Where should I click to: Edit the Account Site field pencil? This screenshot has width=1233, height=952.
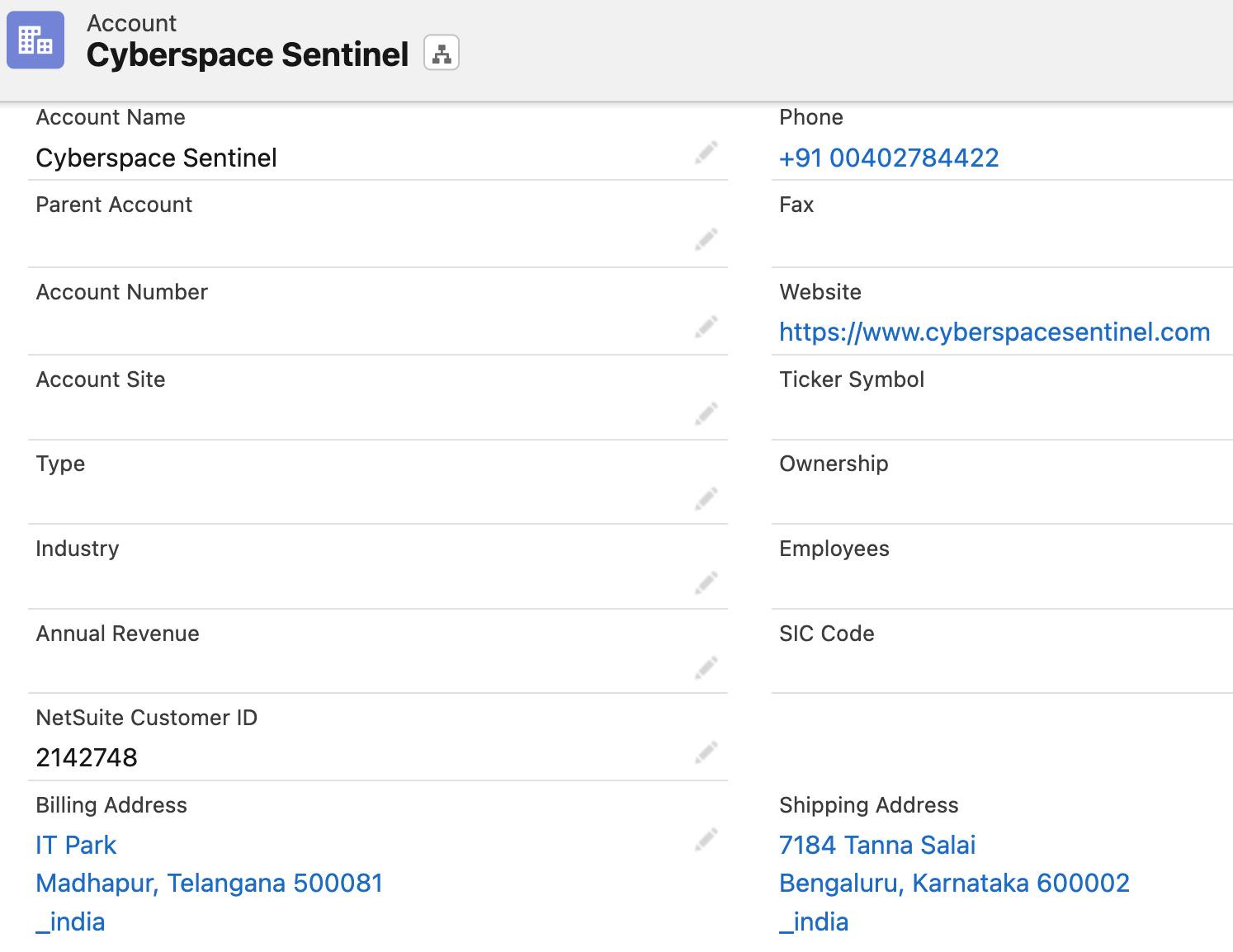(x=706, y=413)
